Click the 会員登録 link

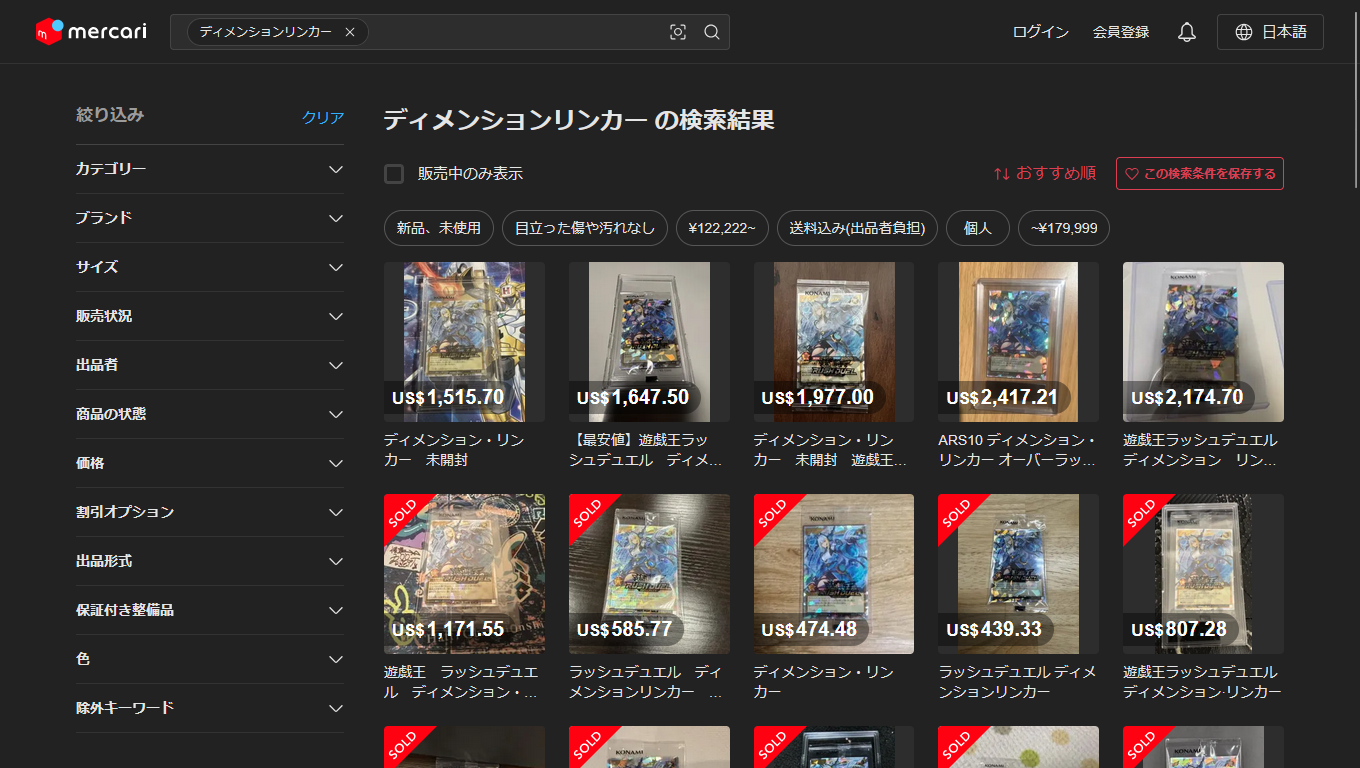point(1121,32)
